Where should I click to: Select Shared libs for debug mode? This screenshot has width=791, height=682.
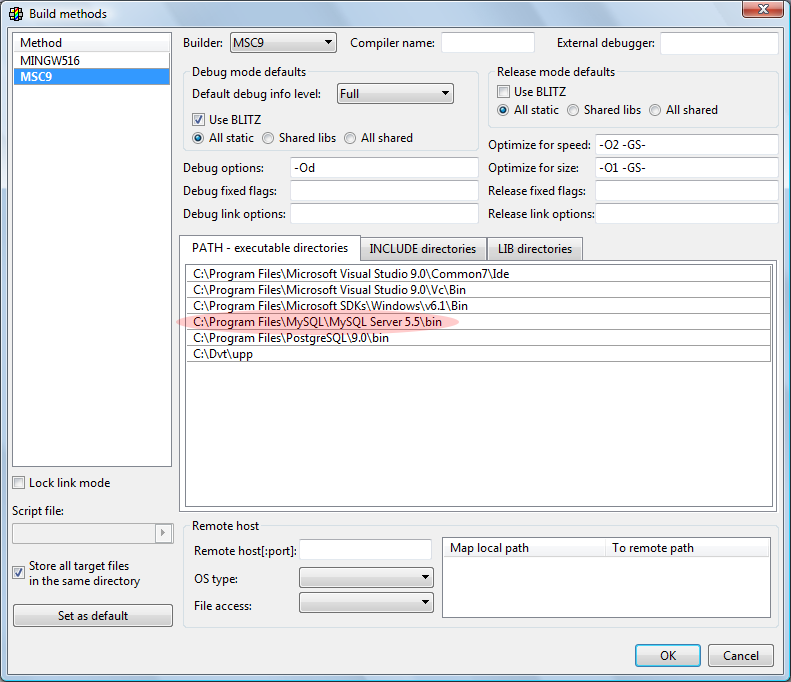pos(269,138)
